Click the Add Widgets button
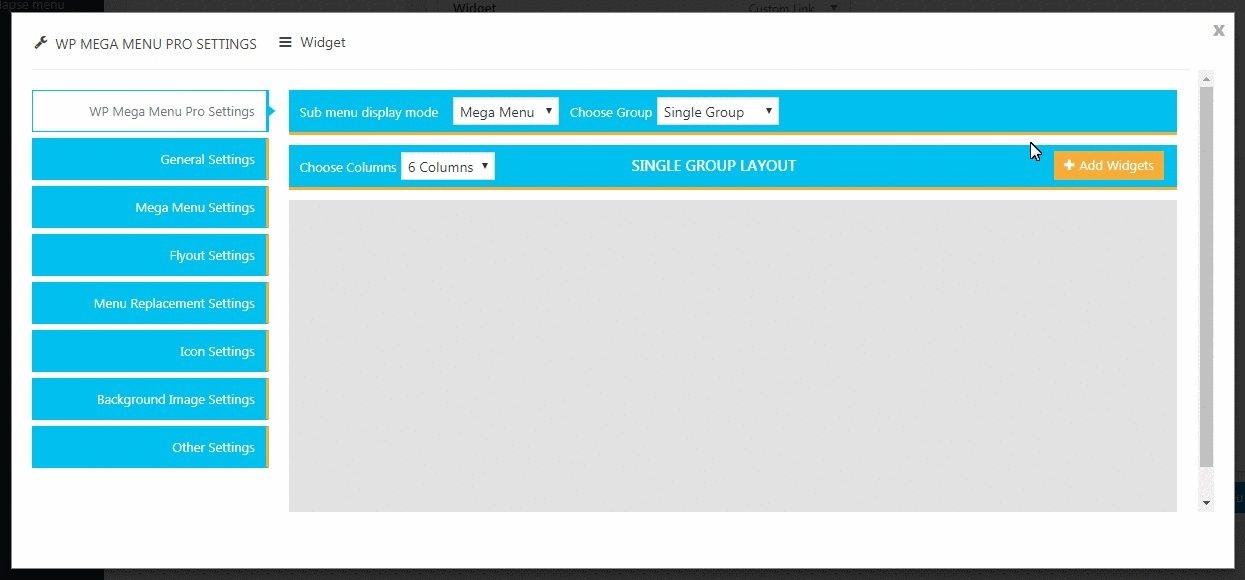 click(x=1109, y=165)
